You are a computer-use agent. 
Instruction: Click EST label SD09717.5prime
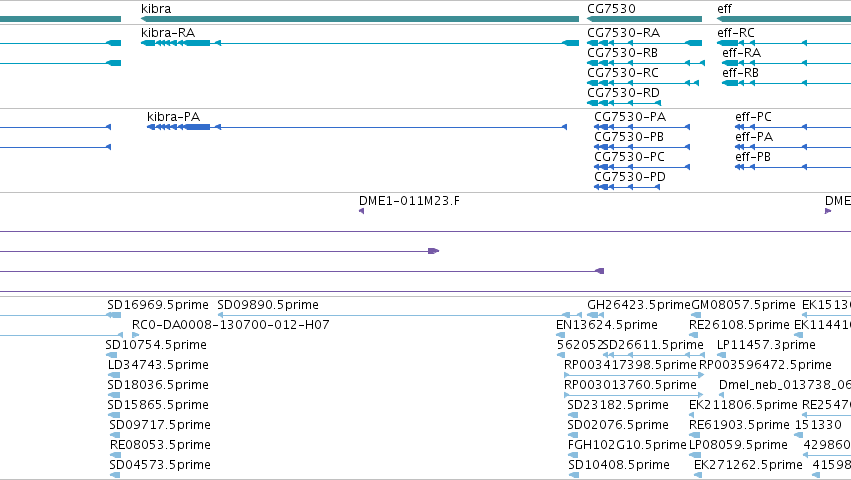(x=160, y=425)
